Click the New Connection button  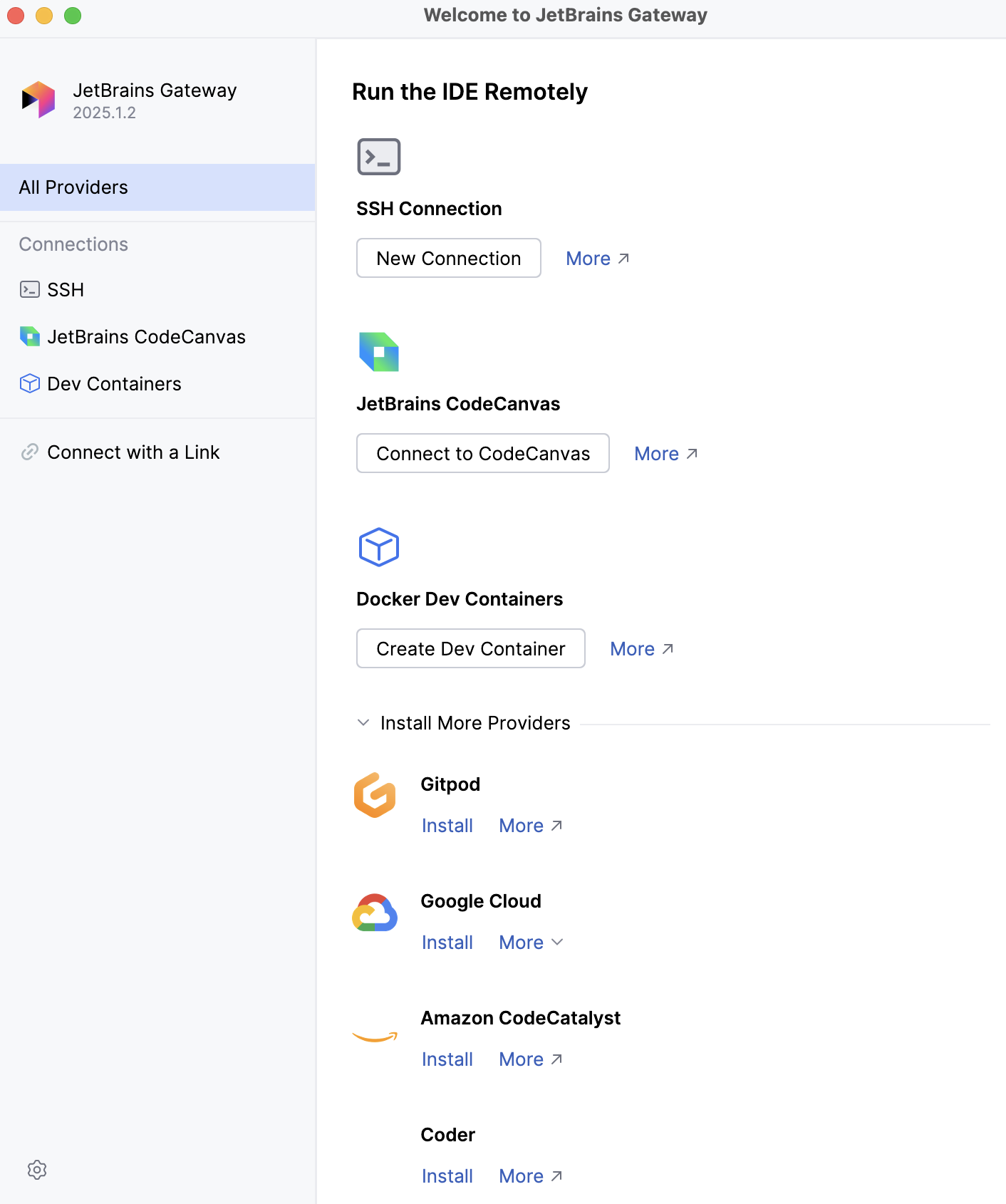[448, 258]
